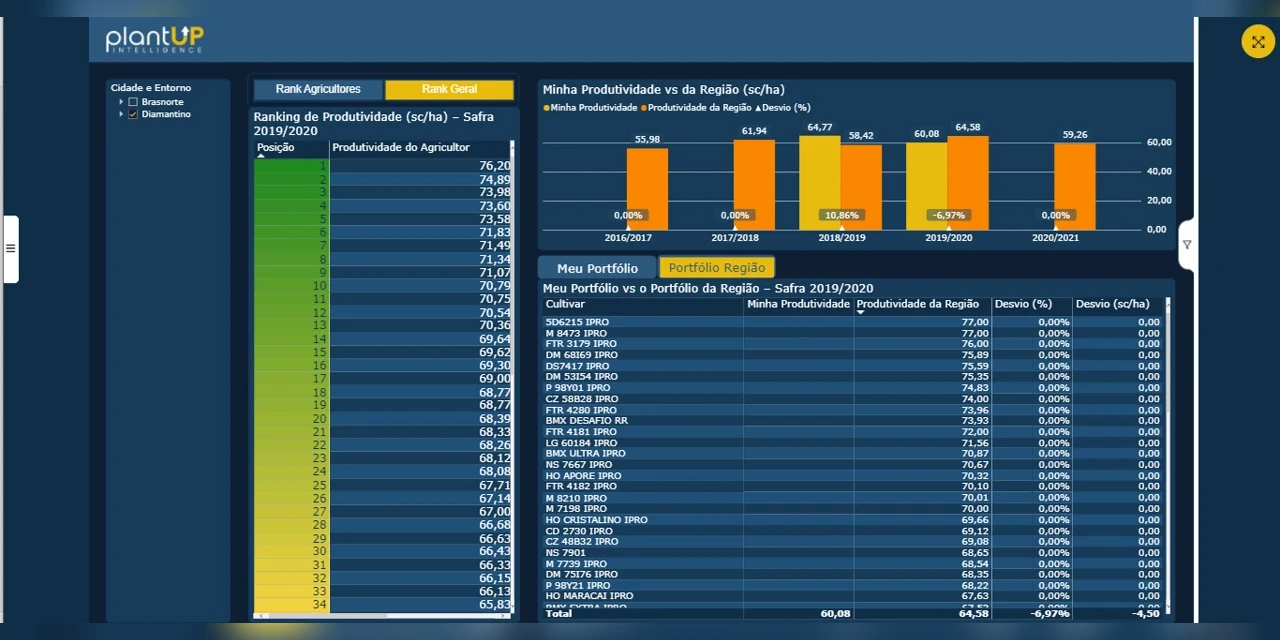Click the Desvio (%) legend triangle

point(758,107)
